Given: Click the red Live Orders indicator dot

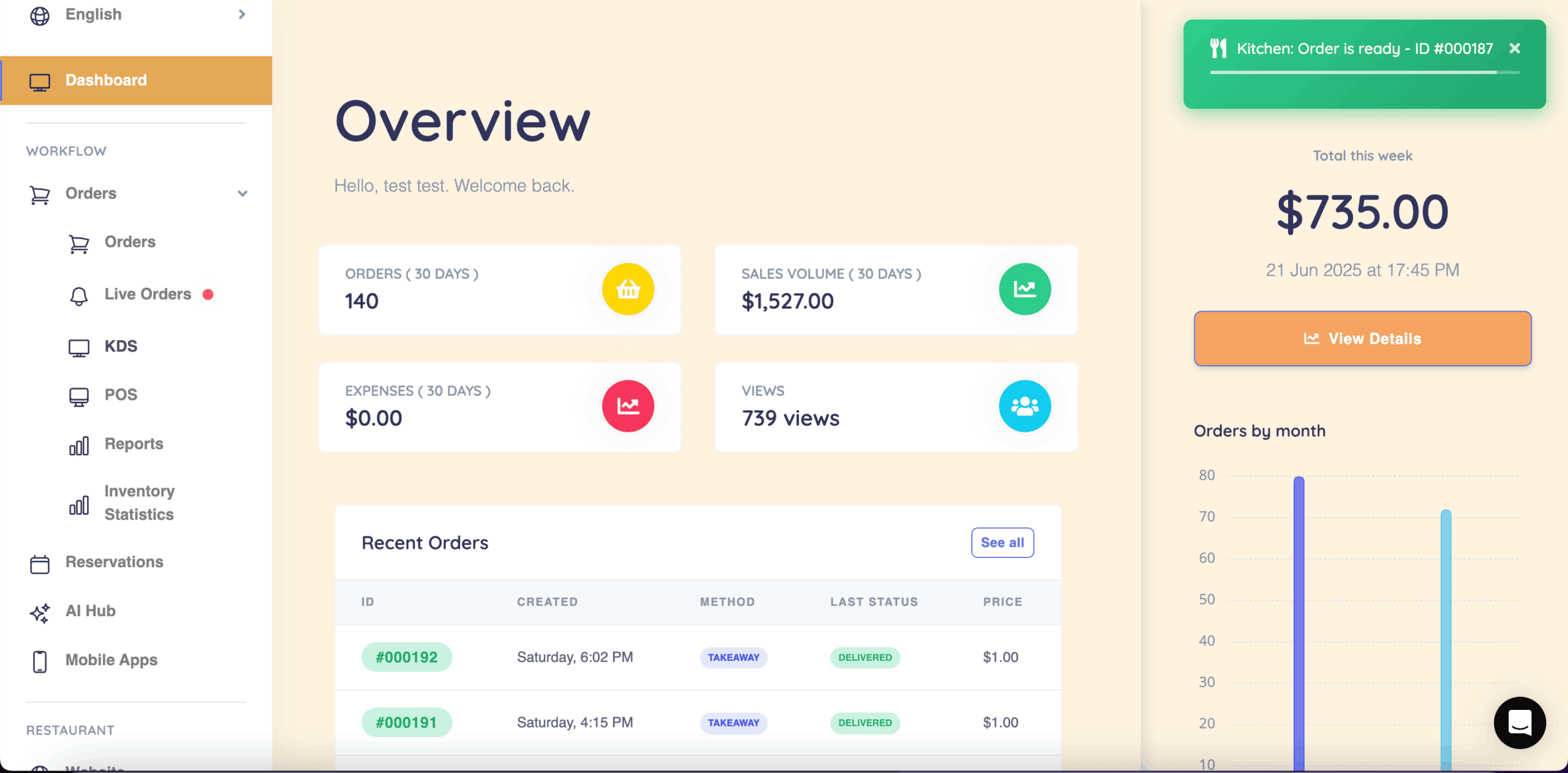Looking at the screenshot, I should pos(208,295).
